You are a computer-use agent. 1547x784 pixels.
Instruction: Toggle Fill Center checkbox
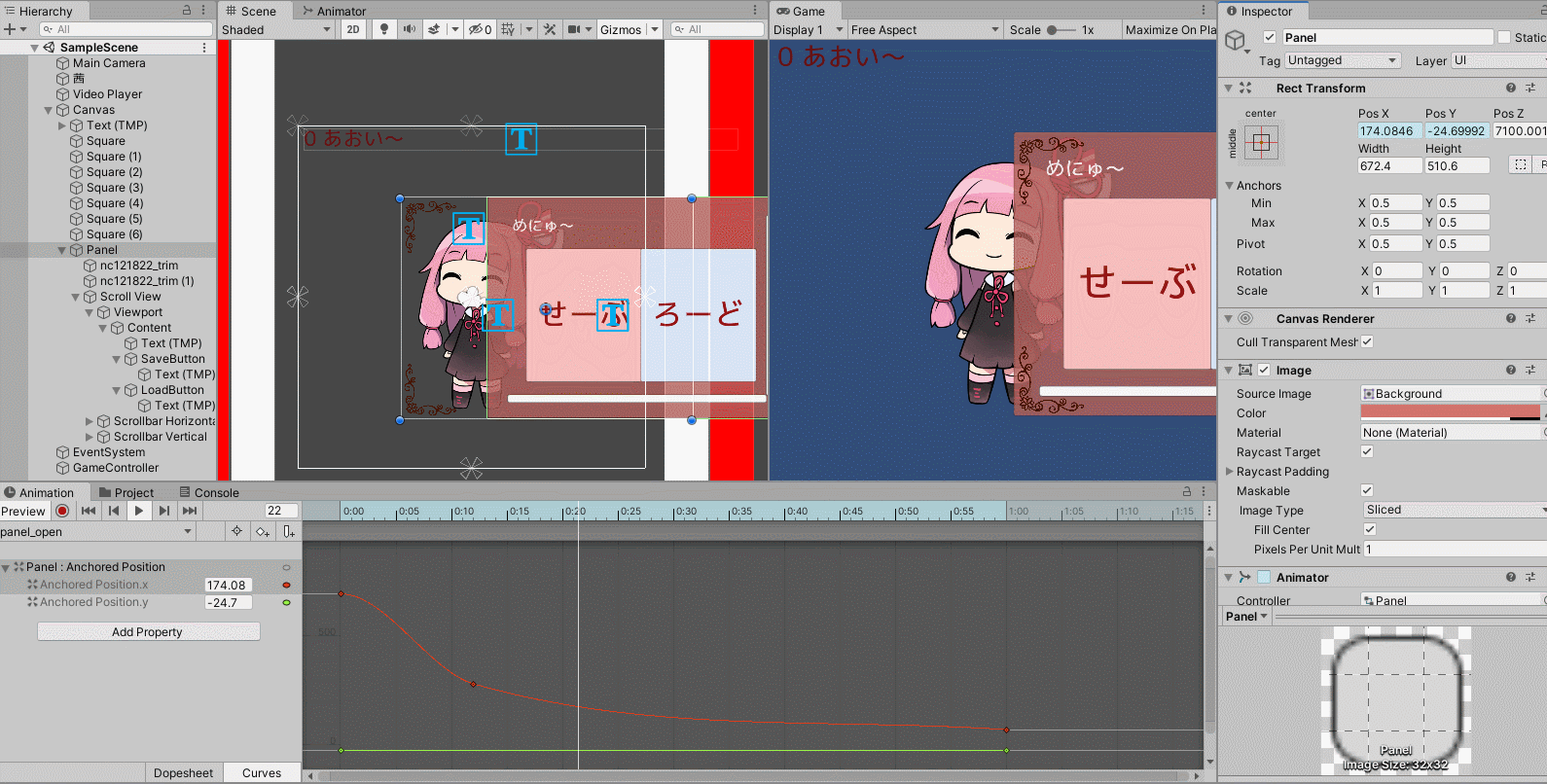1370,529
